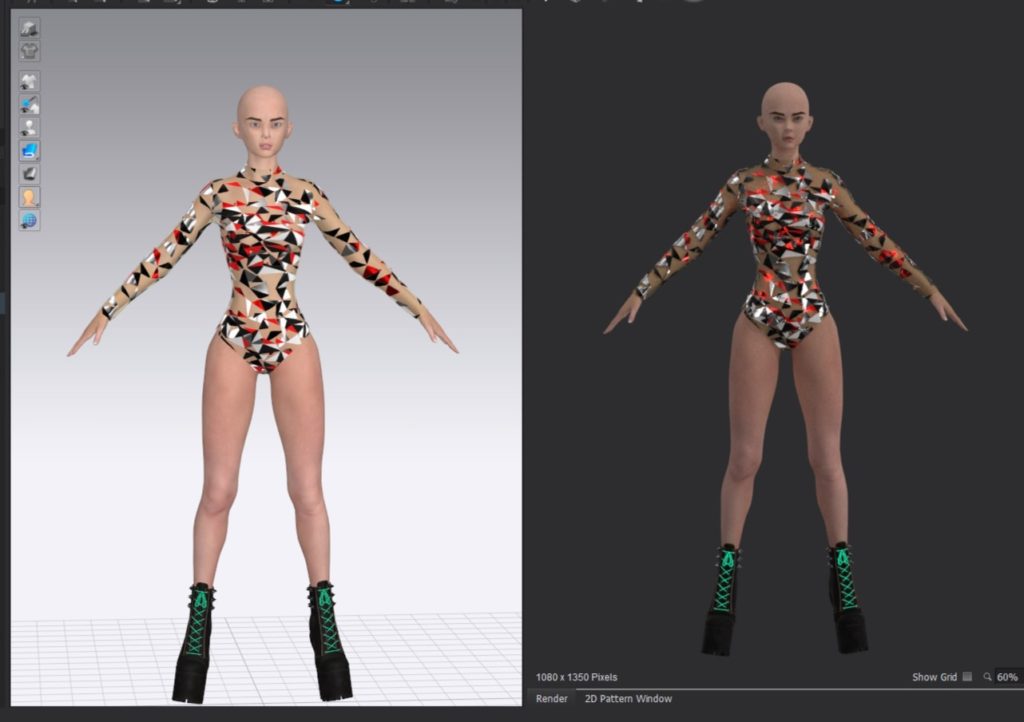Open the white shirt garment display icon
This screenshot has width=1024, height=722.
click(30, 81)
